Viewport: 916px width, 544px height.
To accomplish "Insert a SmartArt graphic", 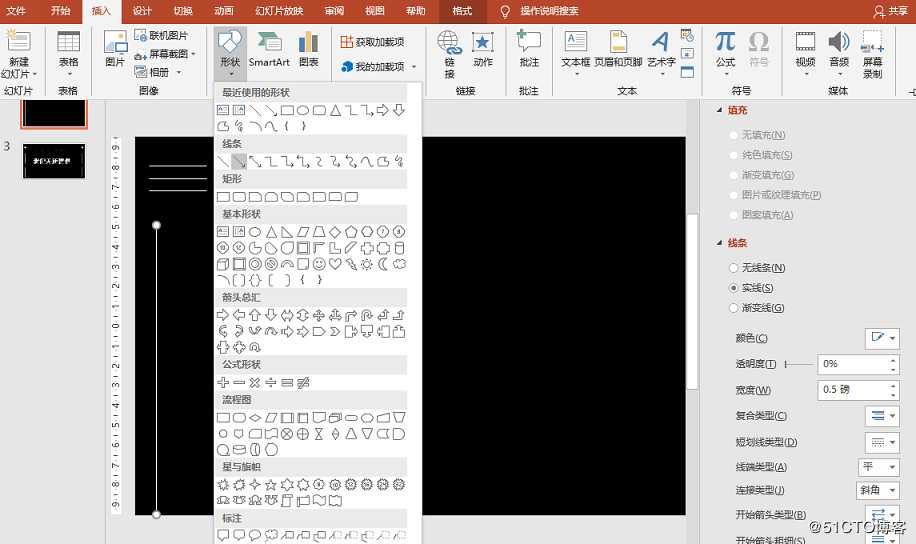I will coord(269,50).
